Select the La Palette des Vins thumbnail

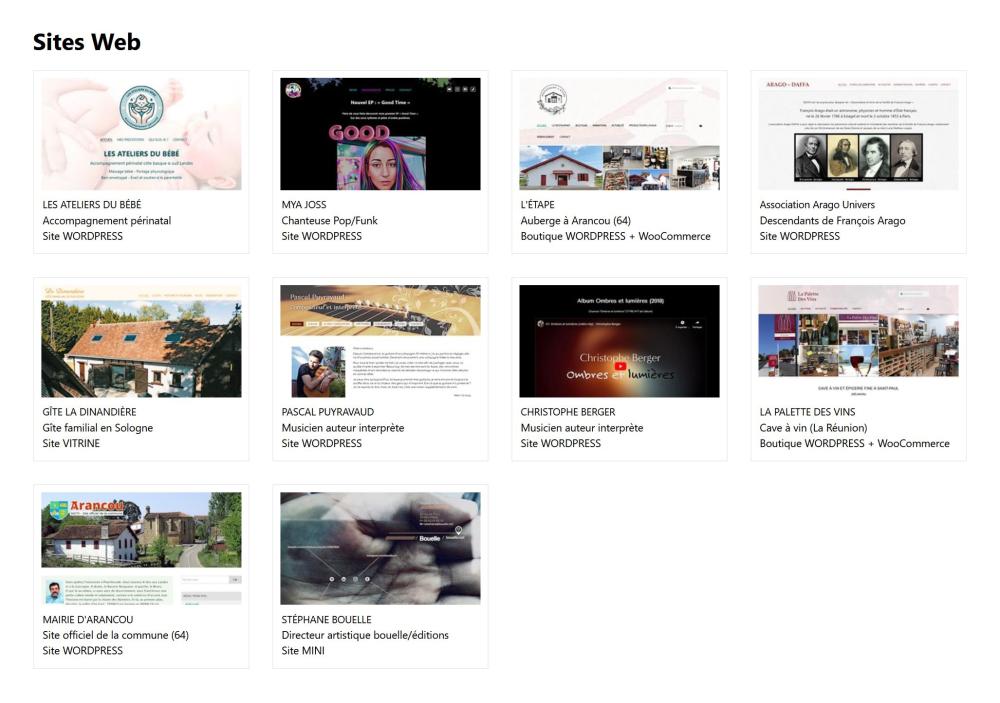tap(858, 341)
